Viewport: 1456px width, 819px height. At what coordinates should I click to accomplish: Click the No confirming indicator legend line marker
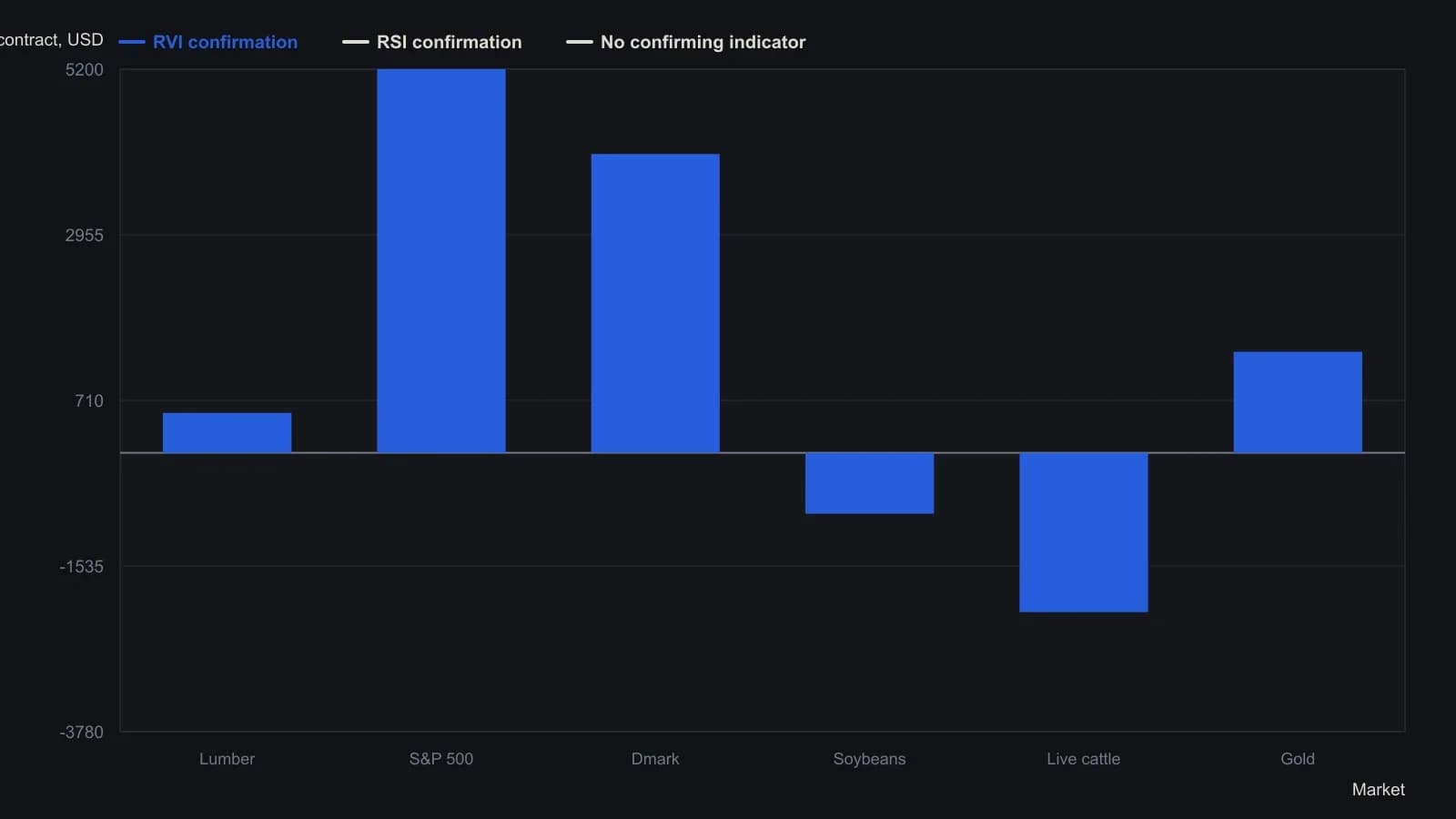point(580,42)
